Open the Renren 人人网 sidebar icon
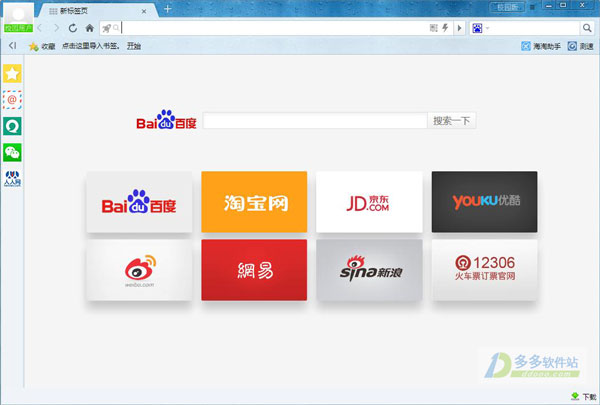 click(x=12, y=178)
